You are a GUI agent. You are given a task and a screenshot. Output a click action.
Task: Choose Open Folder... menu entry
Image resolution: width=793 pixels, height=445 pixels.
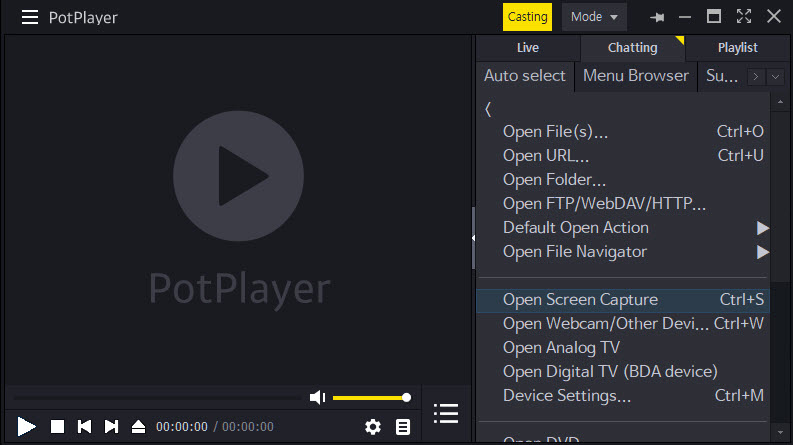(623, 180)
